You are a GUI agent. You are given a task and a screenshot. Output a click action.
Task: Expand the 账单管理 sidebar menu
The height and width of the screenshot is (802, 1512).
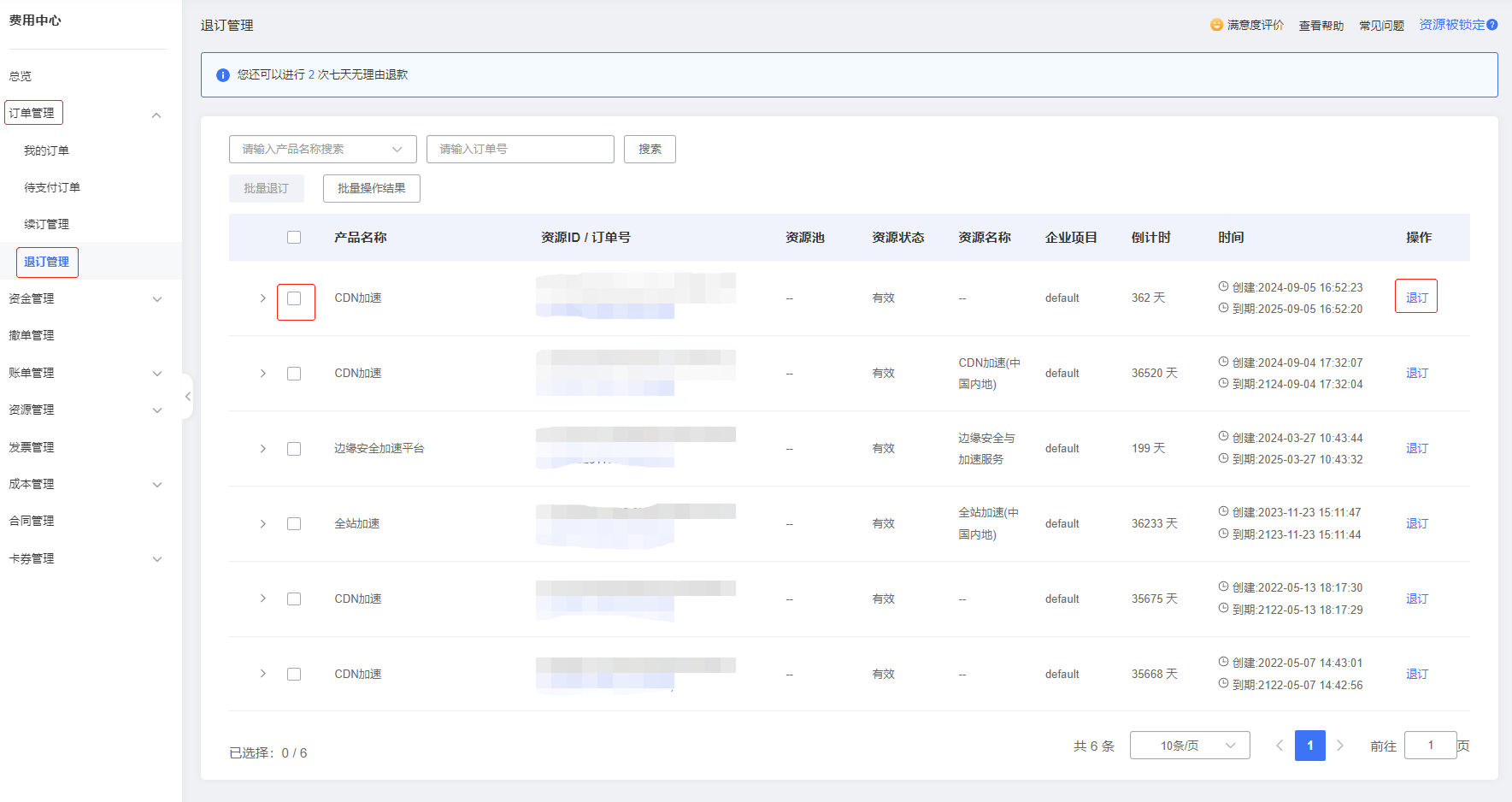pyautogui.click(x=156, y=374)
